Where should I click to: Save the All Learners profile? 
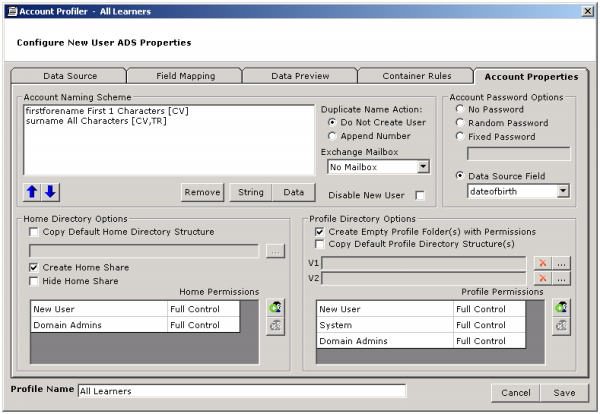564,393
